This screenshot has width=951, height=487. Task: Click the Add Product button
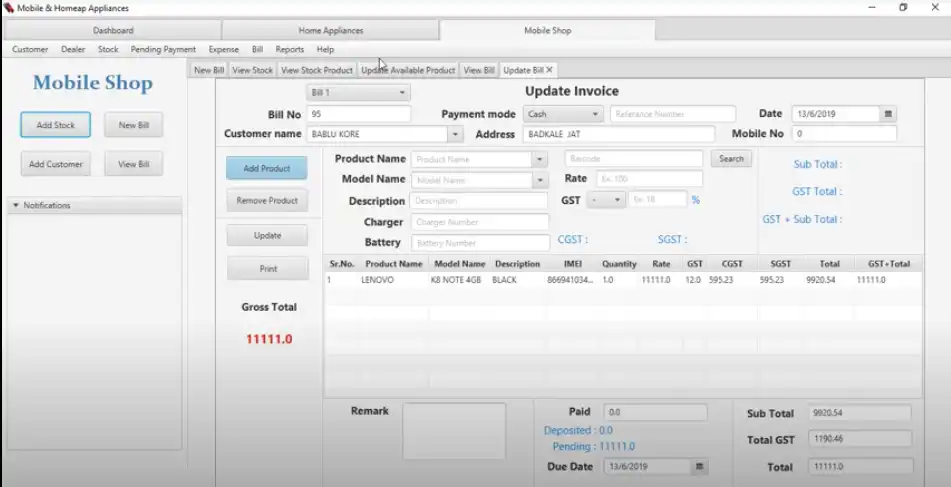(267, 168)
